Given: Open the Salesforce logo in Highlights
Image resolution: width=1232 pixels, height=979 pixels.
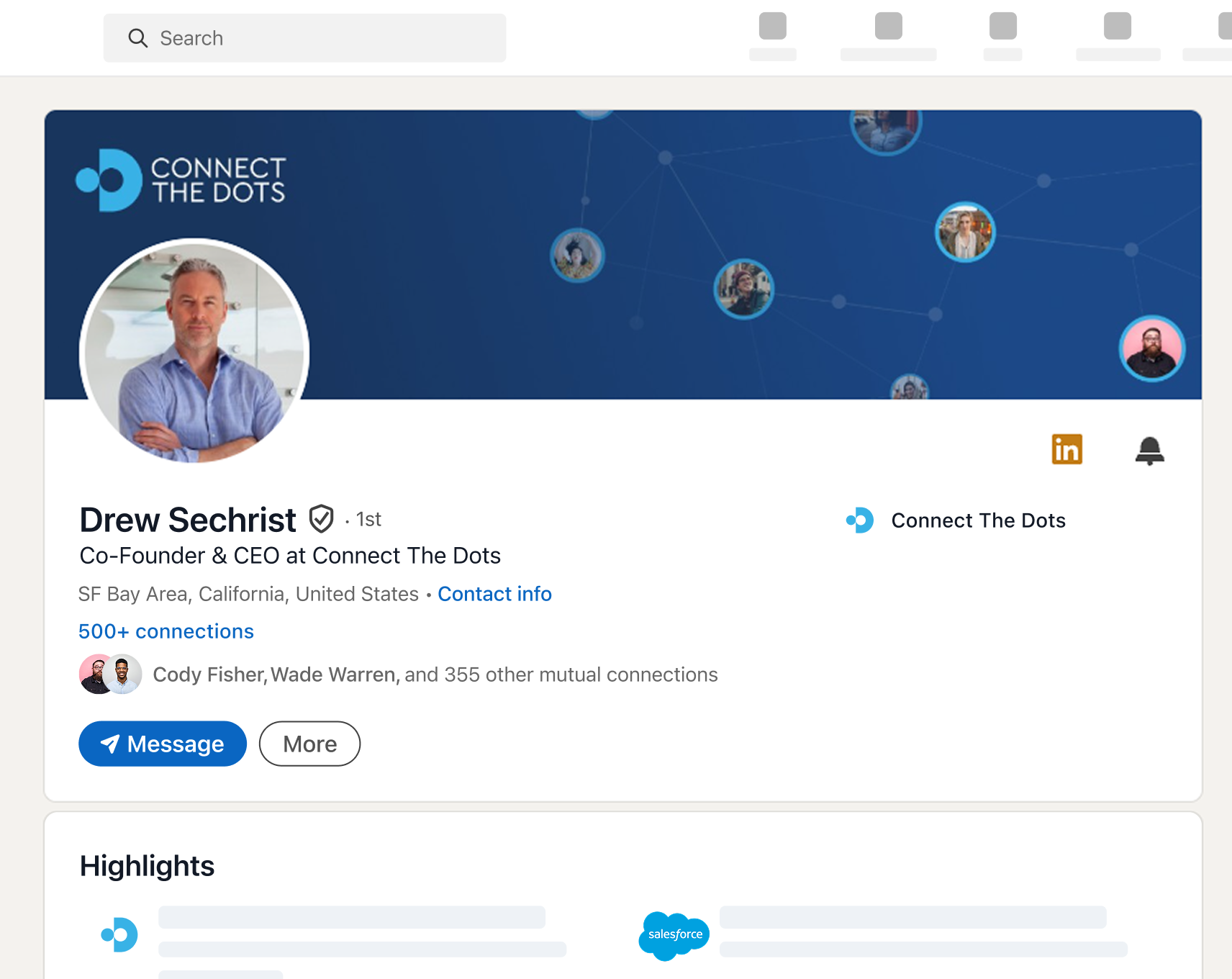Looking at the screenshot, I should tap(673, 936).
